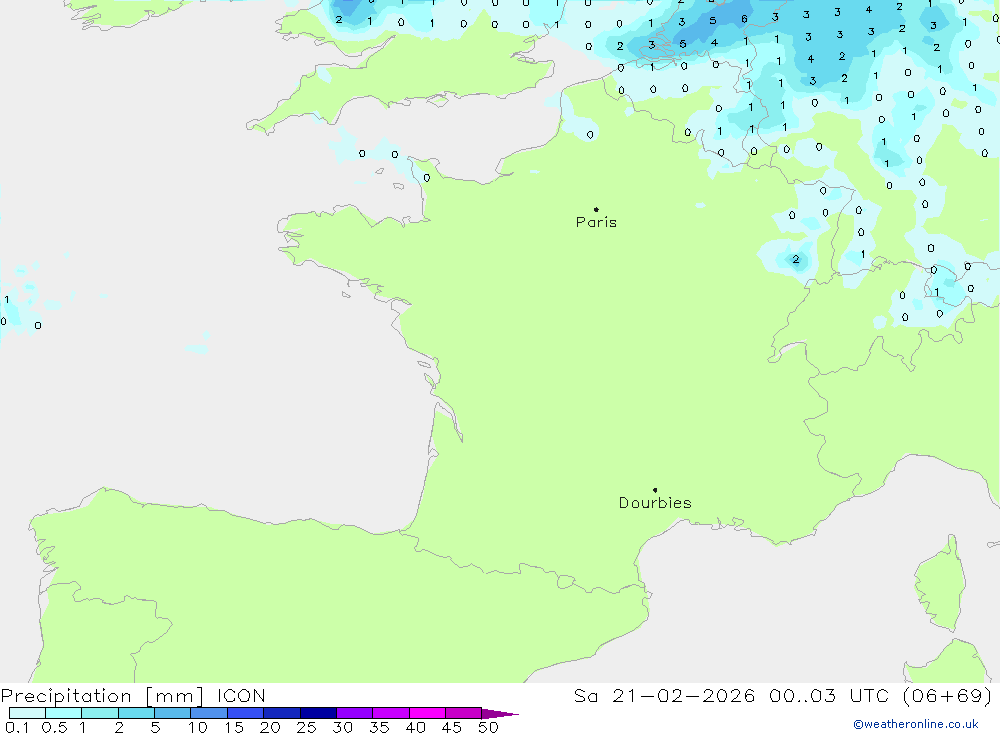The image size is (1000, 733).
Task: Pick the legend swatch between 10 and 15
Action: coord(209,713)
